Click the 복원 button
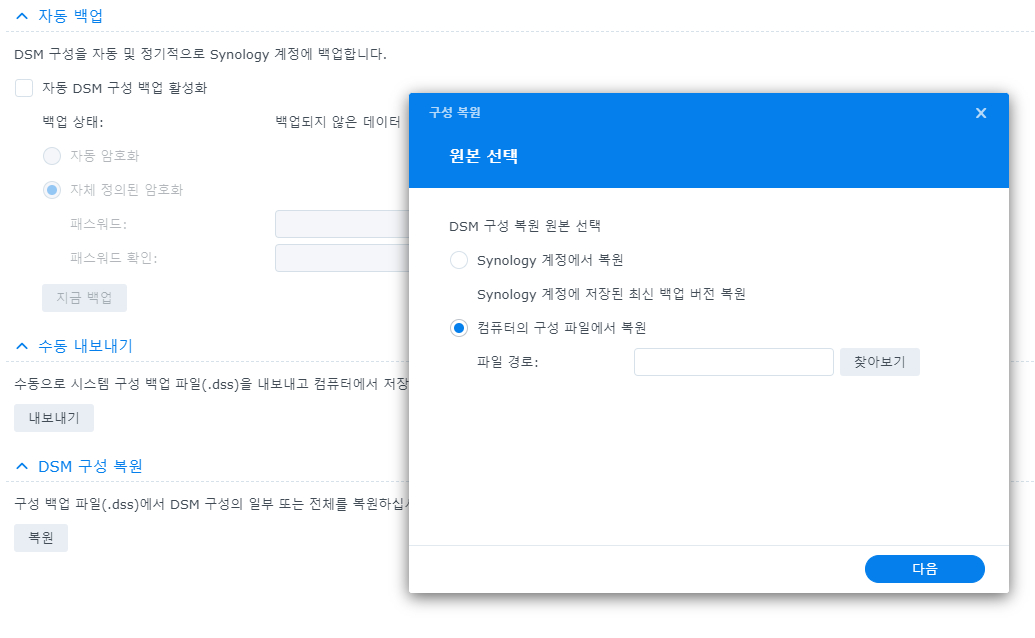The width and height of the screenshot is (1035, 638). pos(41,538)
